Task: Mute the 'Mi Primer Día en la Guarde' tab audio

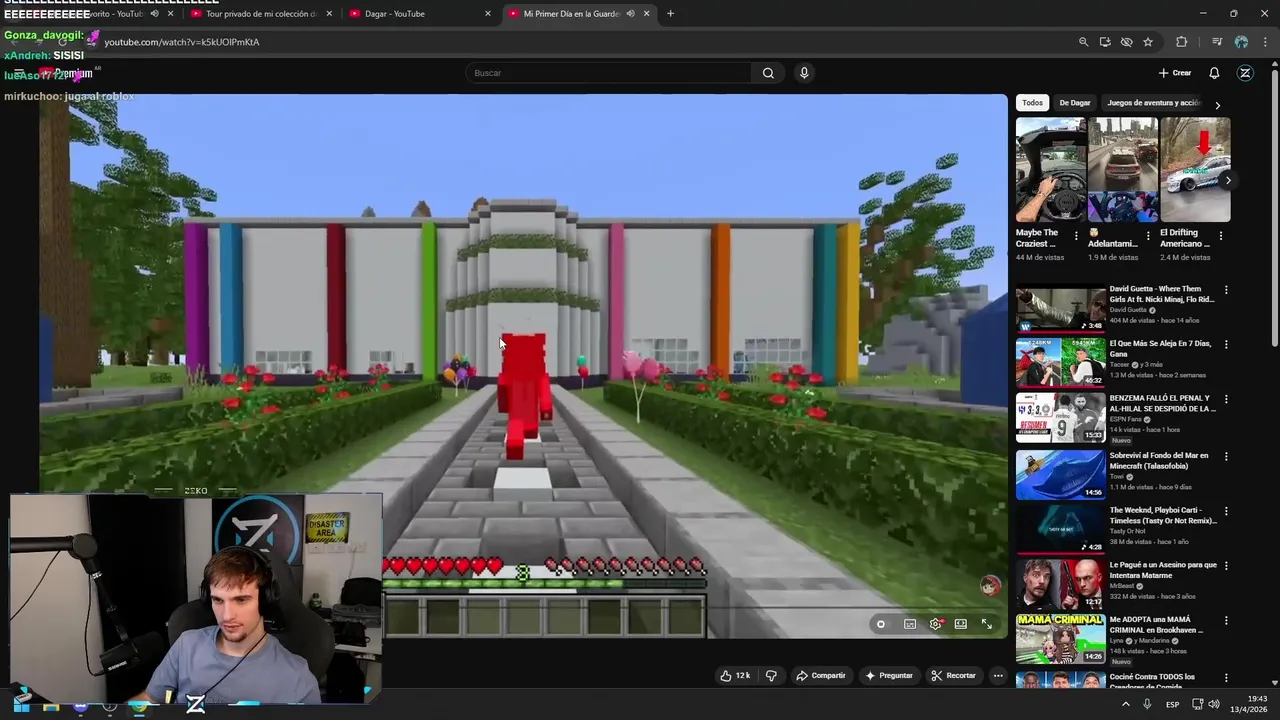Action: (x=630, y=14)
